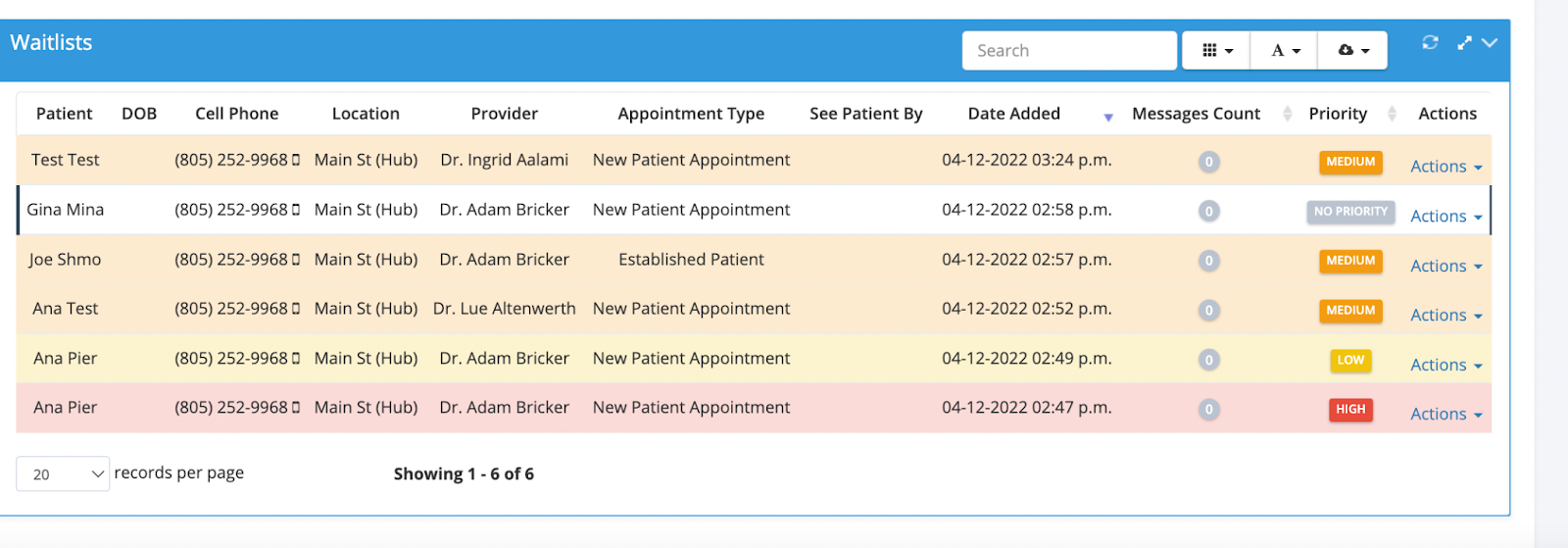Expand the Waitlists panel to fullscreen
Screen dimensions: 1568x548
1464,42
